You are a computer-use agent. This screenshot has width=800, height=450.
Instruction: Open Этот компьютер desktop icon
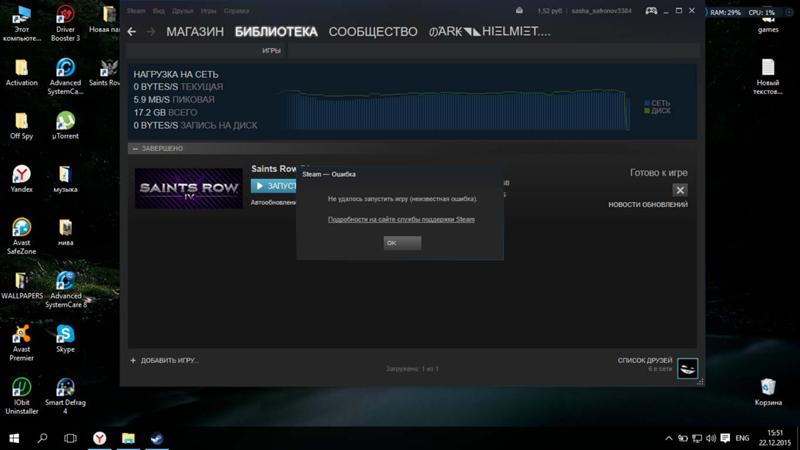pos(21,23)
